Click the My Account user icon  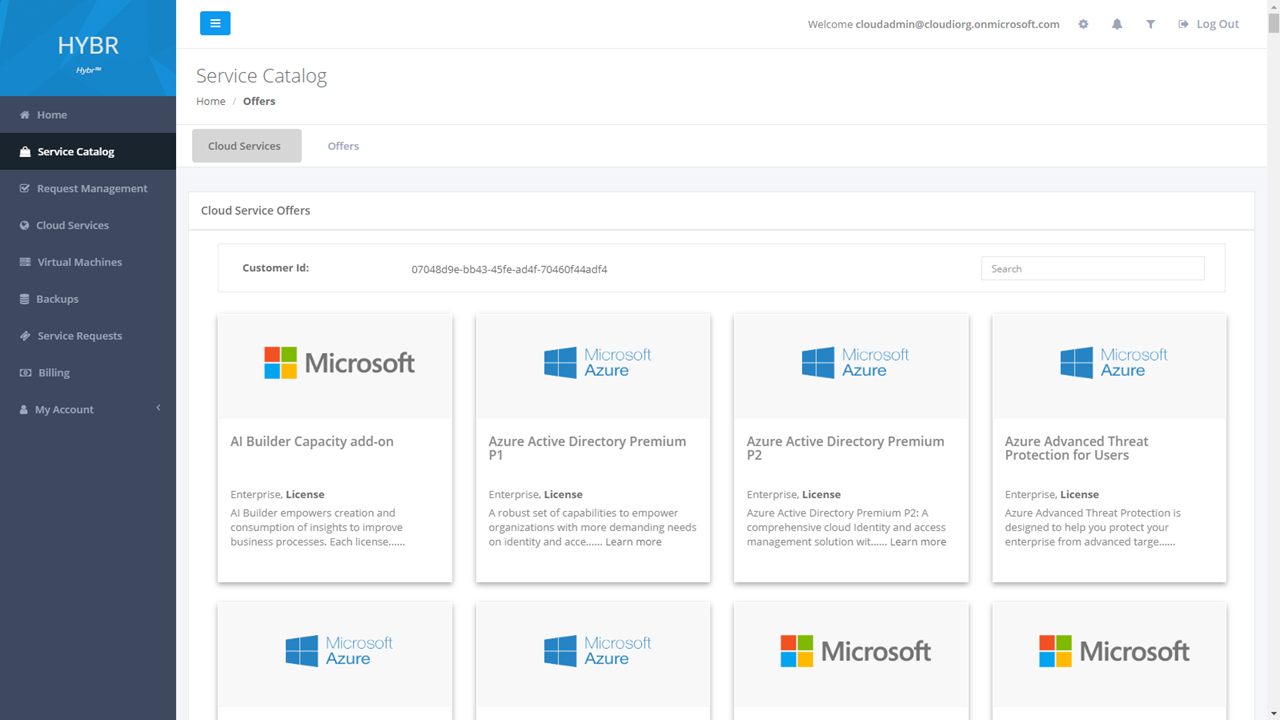tap(24, 410)
